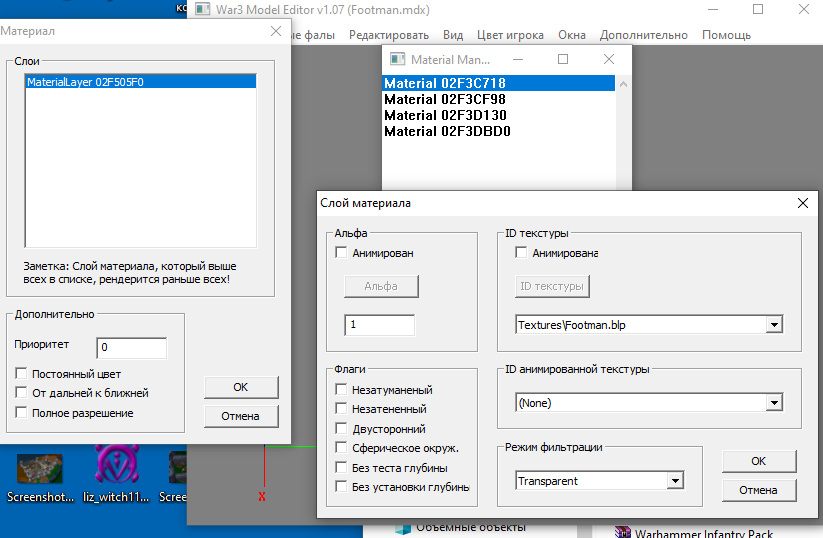Open the 'Редактировать' menu

pyautogui.click(x=389, y=35)
